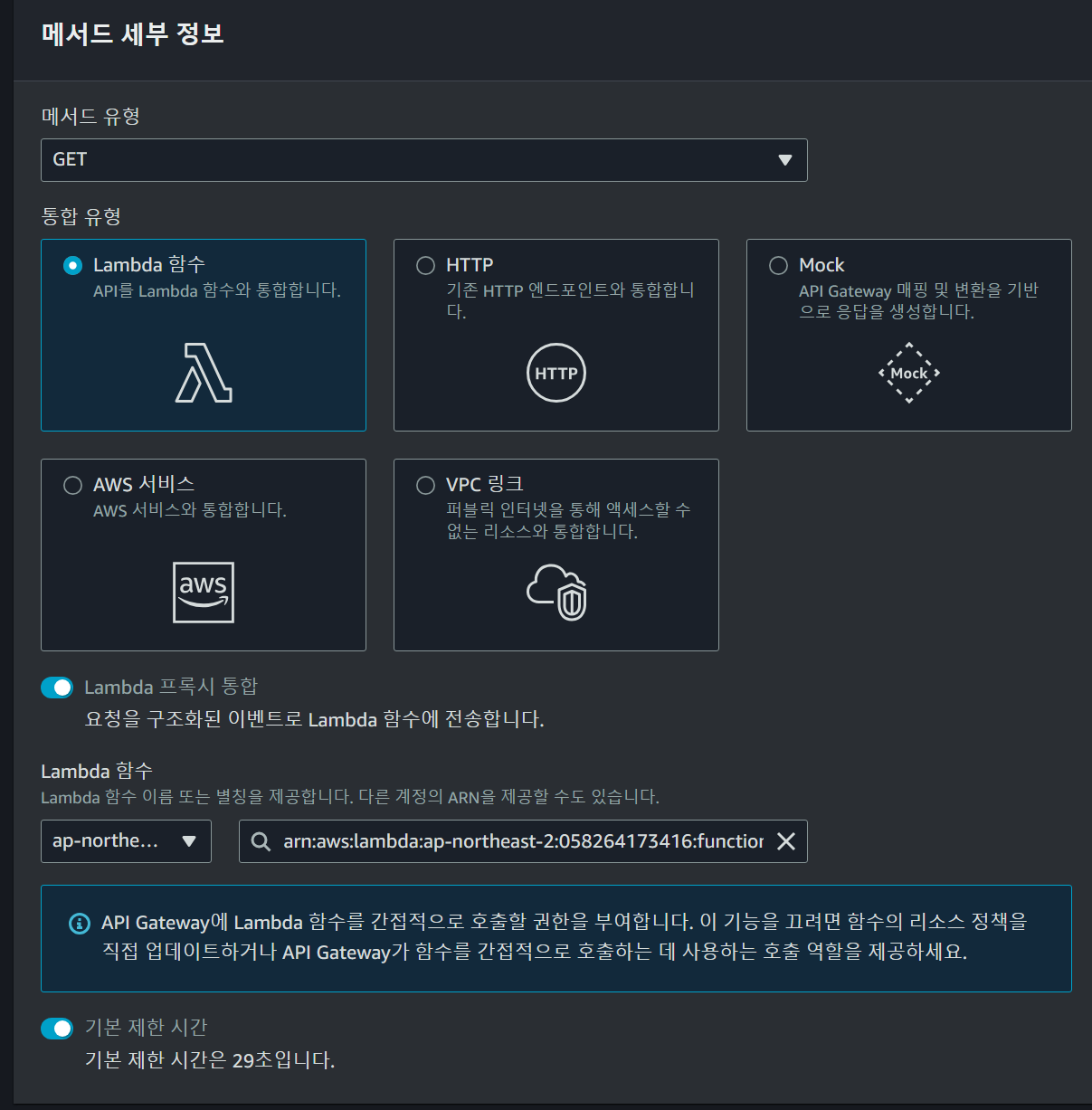Clear the Lambda ARN field with X
1092x1110 pixels.
tap(786, 841)
